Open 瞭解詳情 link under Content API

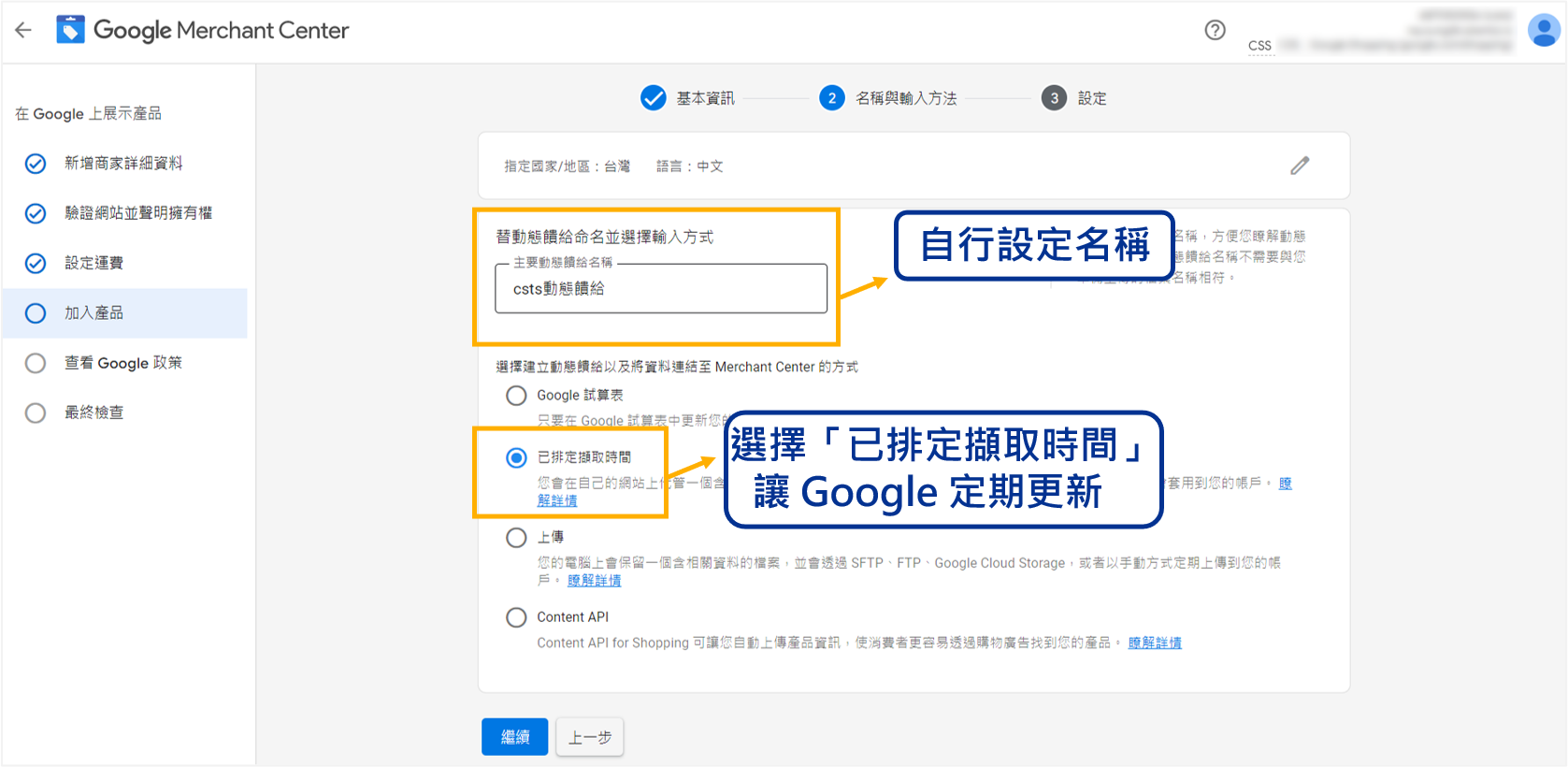pos(1155,643)
